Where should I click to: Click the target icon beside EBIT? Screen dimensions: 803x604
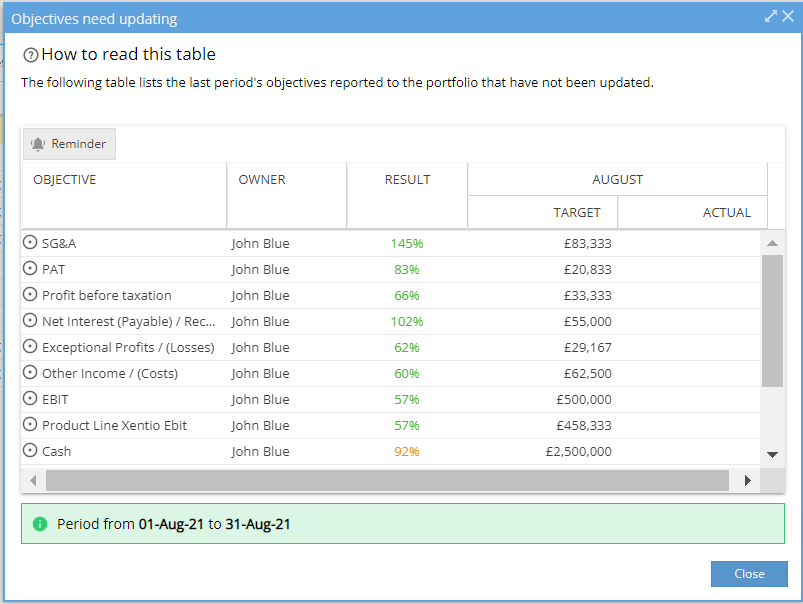[x=30, y=399]
